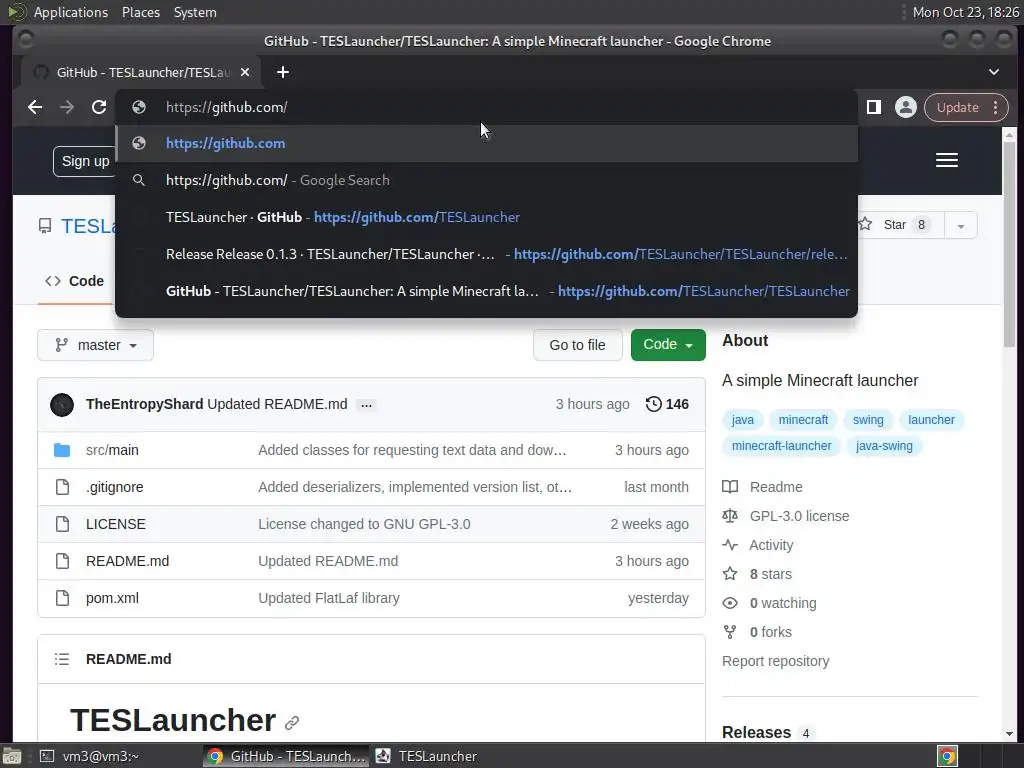This screenshot has width=1024, height=768.
Task: Open the pom.xml file
Action: [x=112, y=598]
